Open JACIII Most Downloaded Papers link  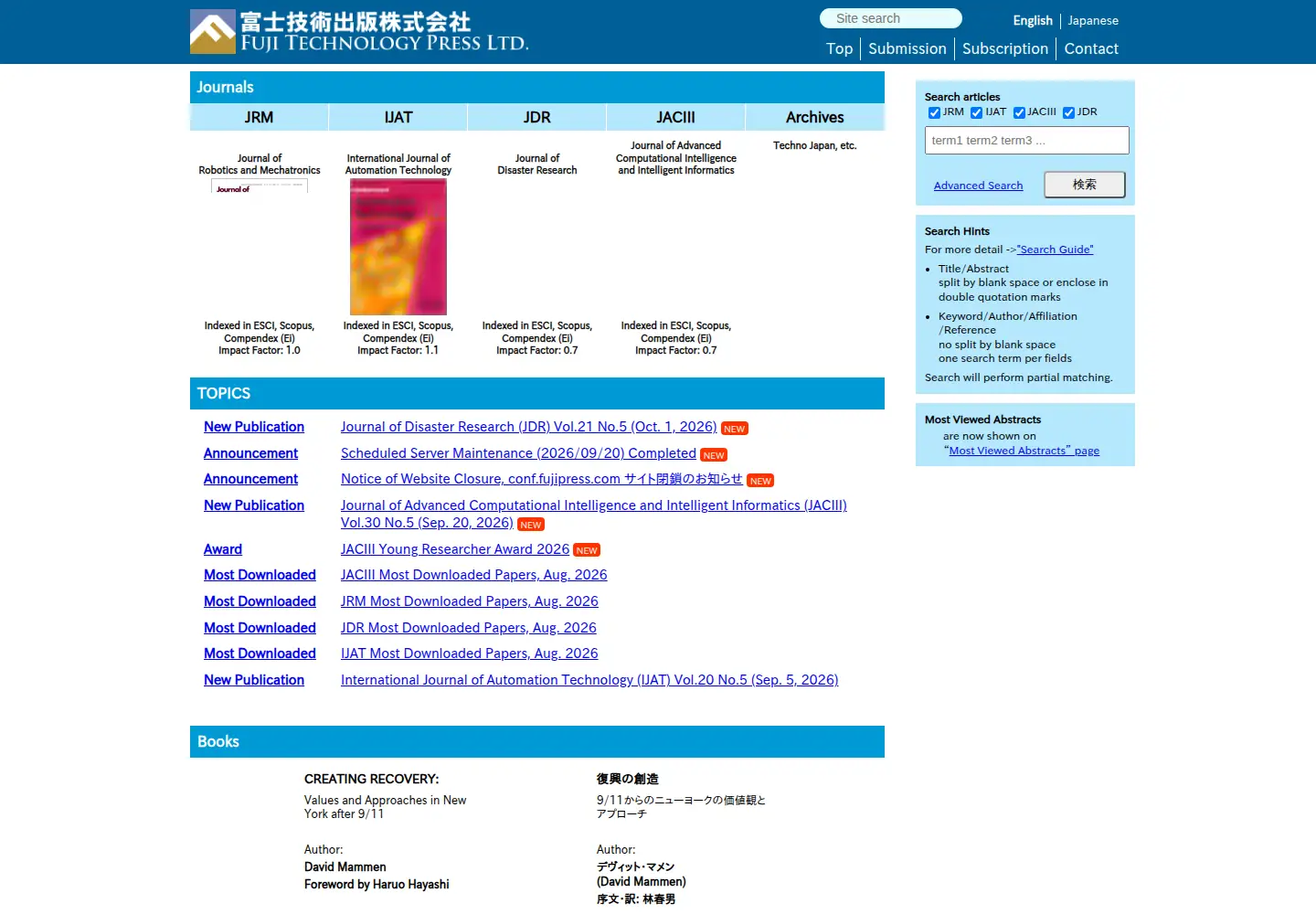(473, 575)
